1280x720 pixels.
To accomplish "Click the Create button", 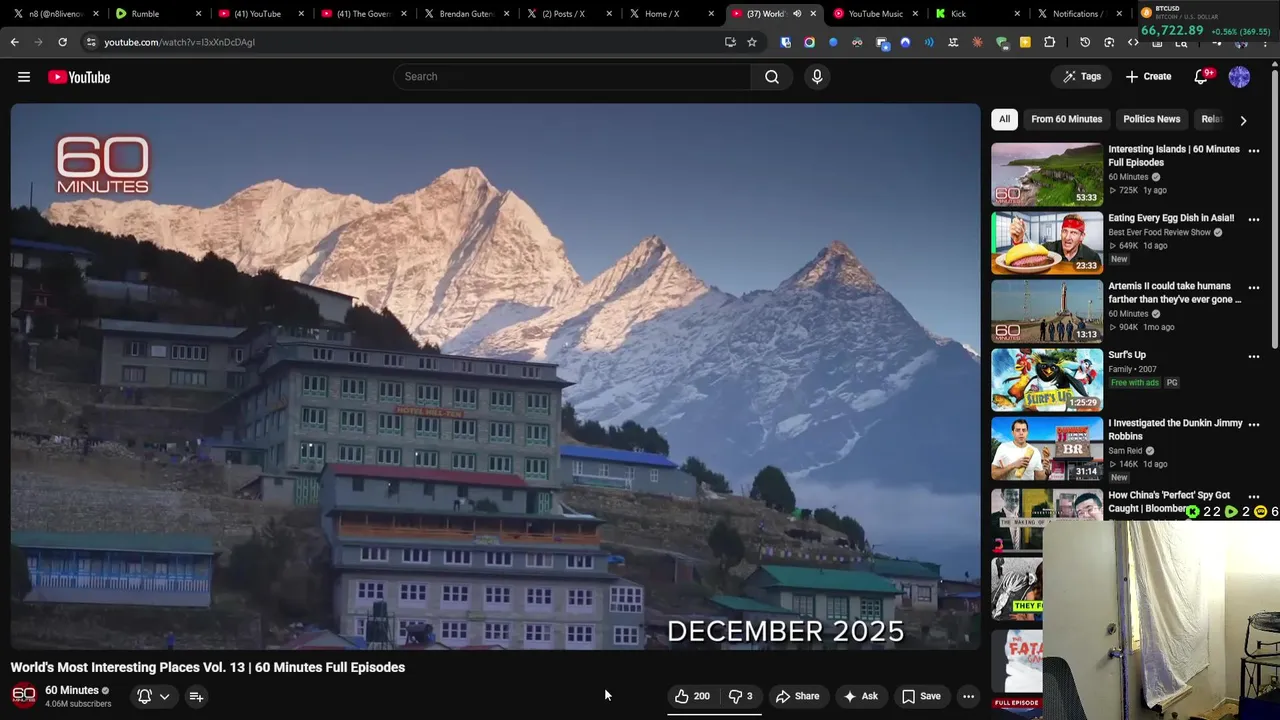I will 1148,77.
